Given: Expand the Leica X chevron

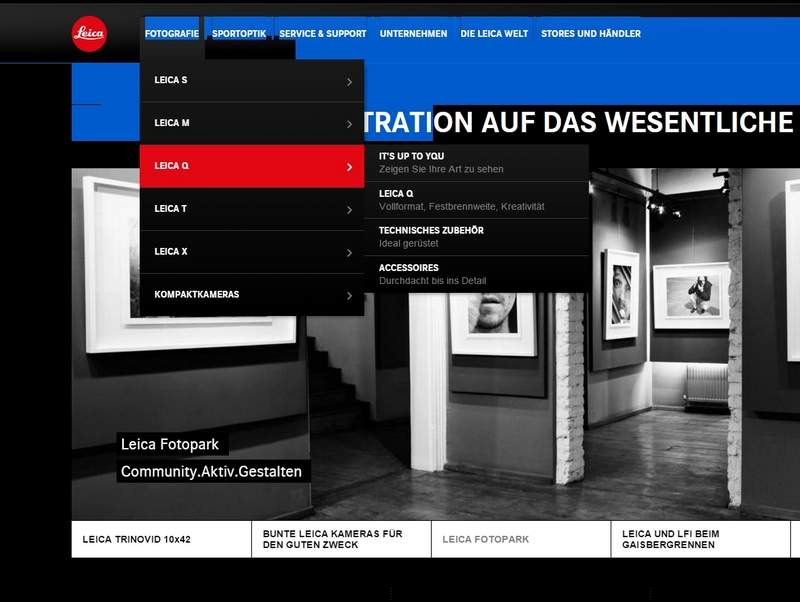Looking at the screenshot, I should click(x=348, y=253).
